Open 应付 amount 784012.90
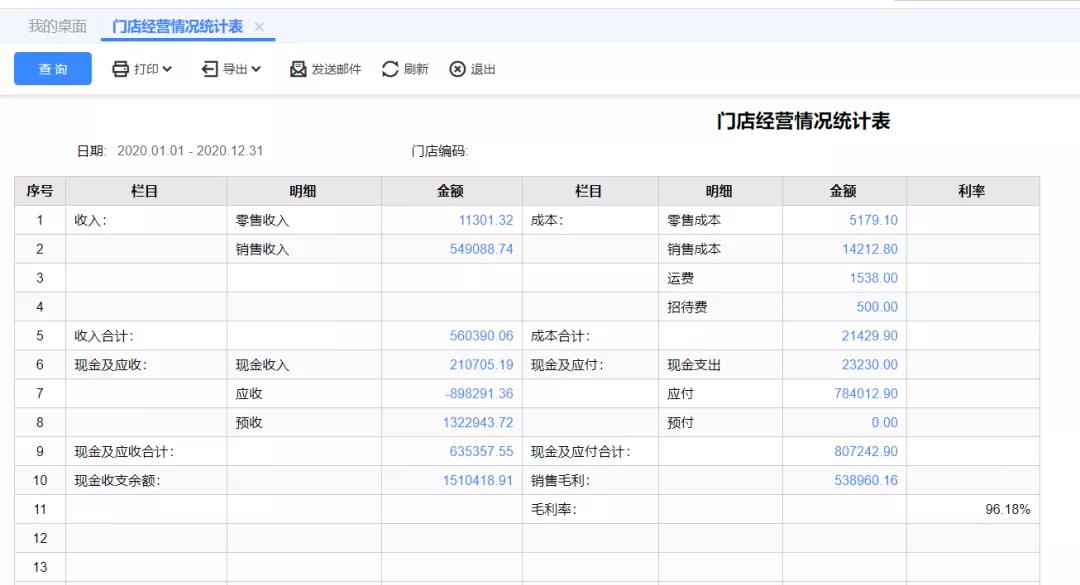Screen dimensions: 1080x585 [x=866, y=394]
